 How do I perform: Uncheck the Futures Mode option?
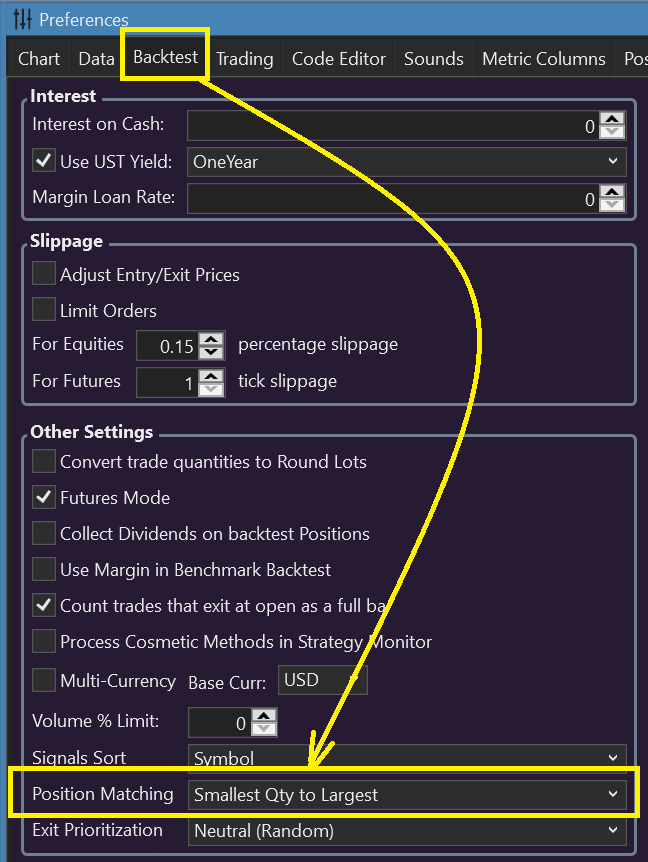tap(43, 497)
